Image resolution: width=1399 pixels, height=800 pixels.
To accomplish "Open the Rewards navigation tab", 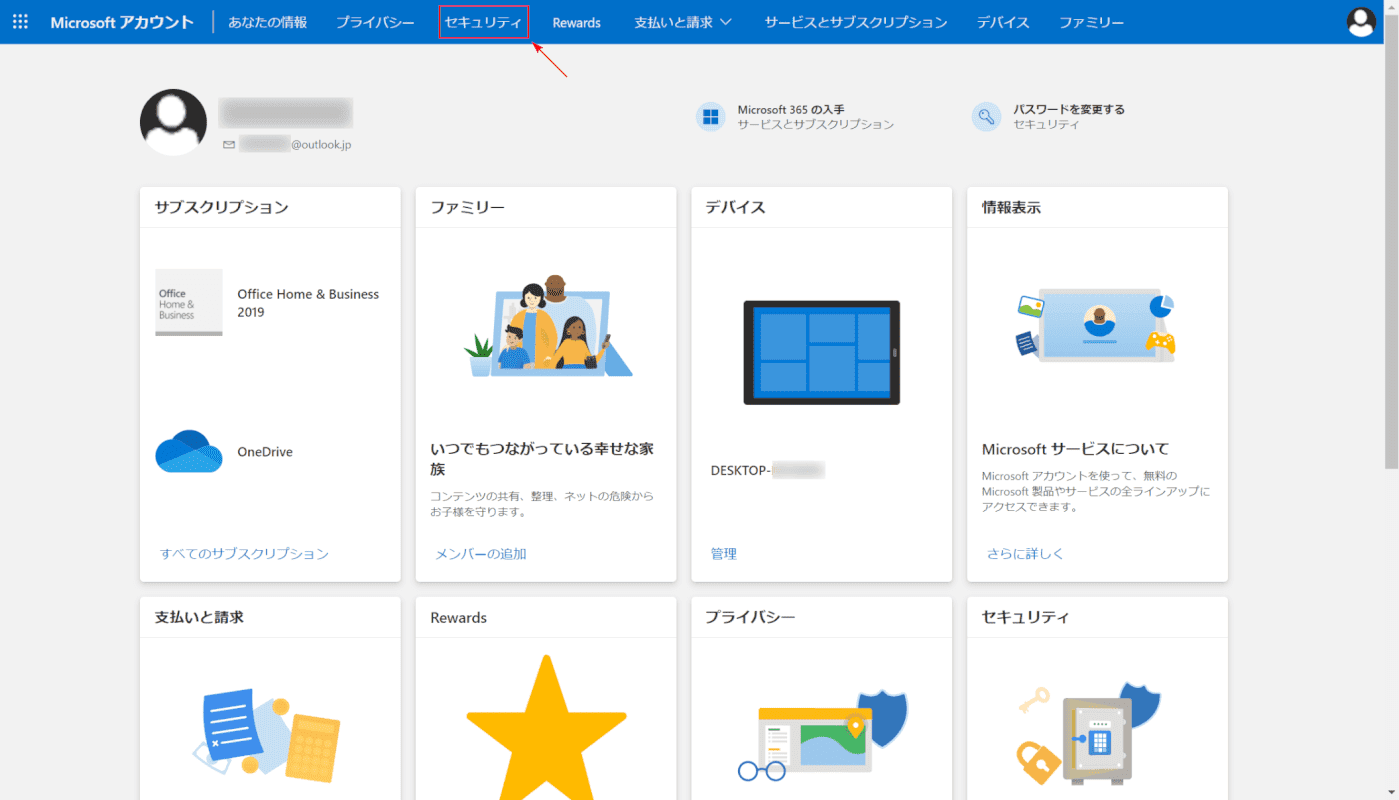I will point(577,22).
